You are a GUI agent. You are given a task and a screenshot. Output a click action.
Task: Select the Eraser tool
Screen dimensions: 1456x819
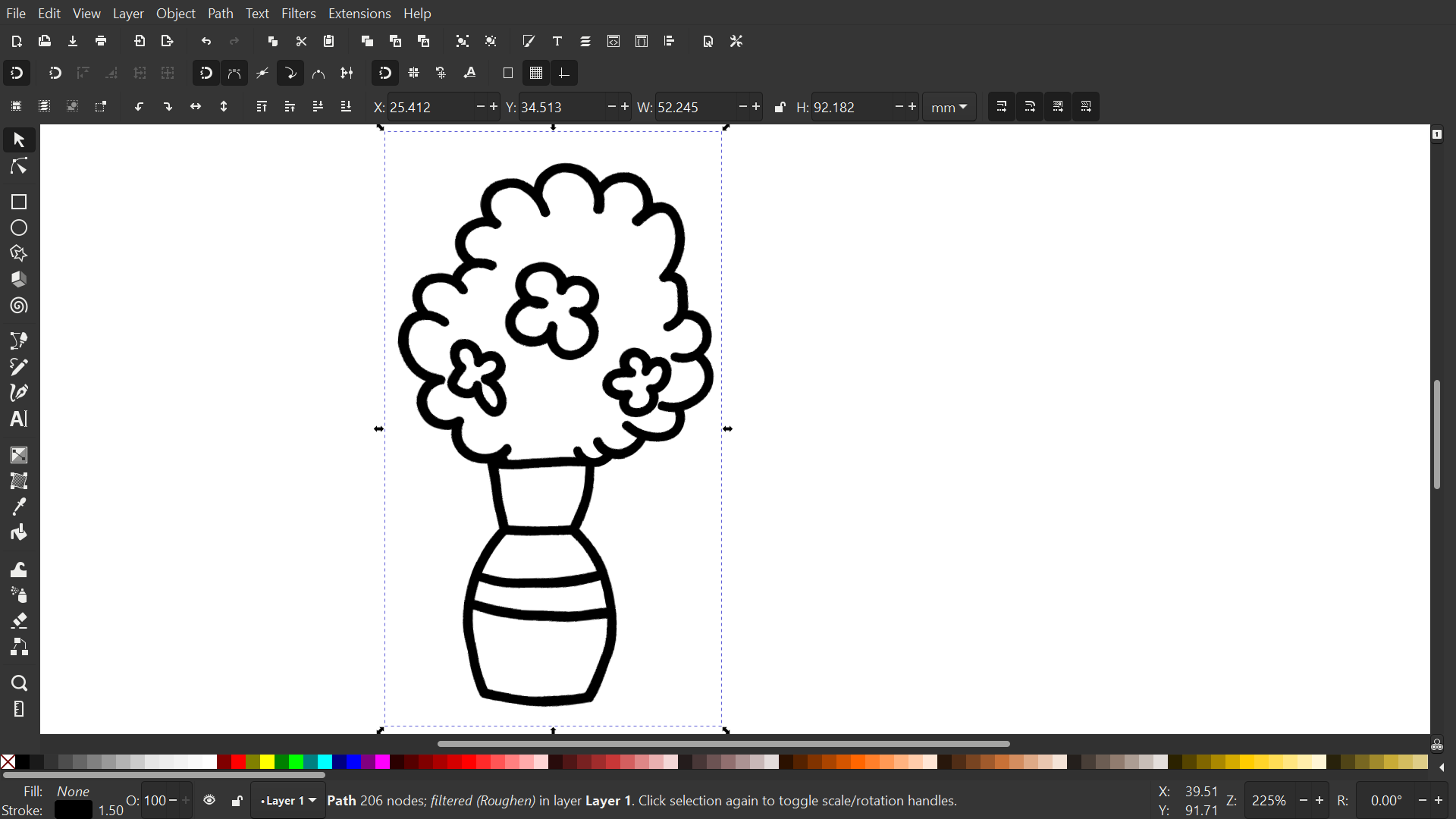click(19, 621)
